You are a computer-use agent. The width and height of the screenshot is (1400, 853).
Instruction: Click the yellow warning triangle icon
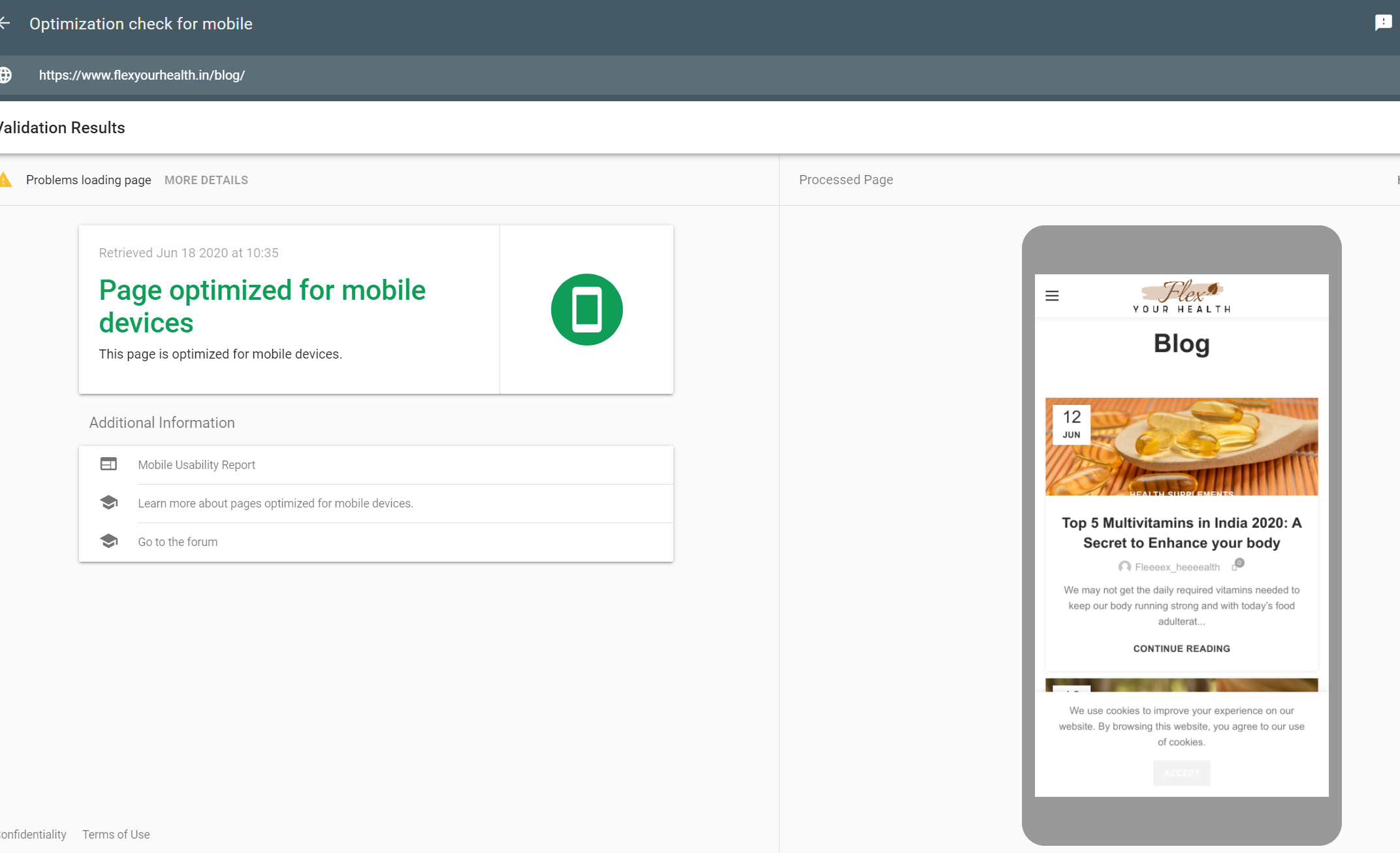tap(6, 180)
